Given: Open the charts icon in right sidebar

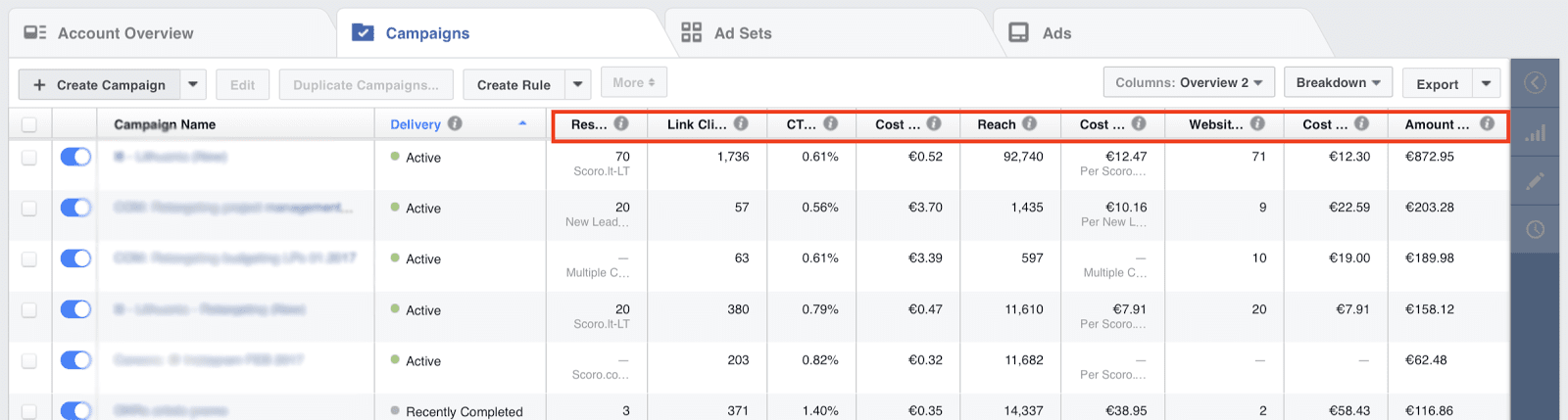Looking at the screenshot, I should click(1535, 133).
